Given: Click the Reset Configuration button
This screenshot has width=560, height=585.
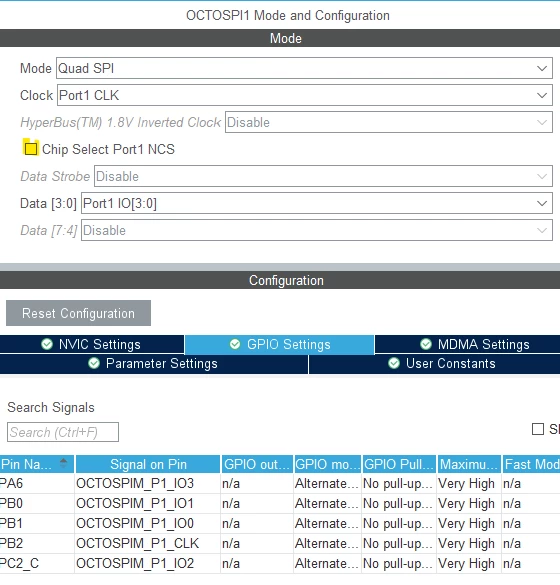Looking at the screenshot, I should tap(78, 313).
